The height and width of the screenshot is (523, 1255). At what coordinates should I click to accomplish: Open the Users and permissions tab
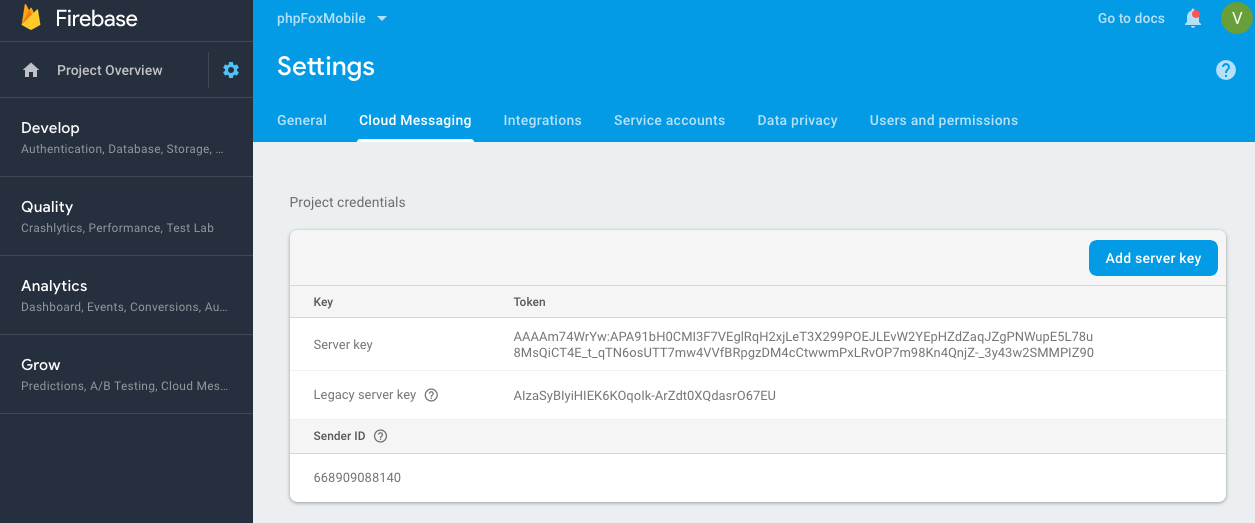(x=943, y=120)
